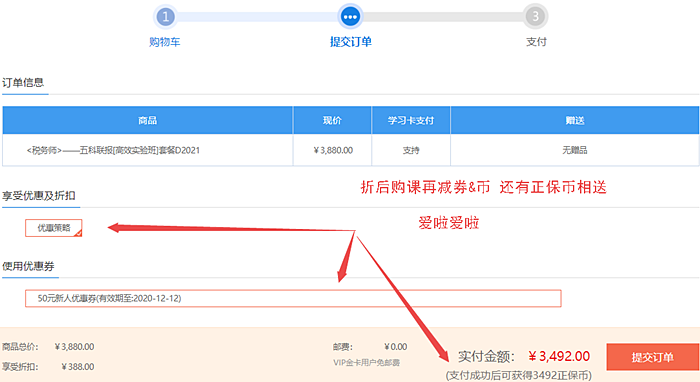This screenshot has height=382, width=700.
Task: Select the 支付 step label
Action: pyautogui.click(x=536, y=42)
